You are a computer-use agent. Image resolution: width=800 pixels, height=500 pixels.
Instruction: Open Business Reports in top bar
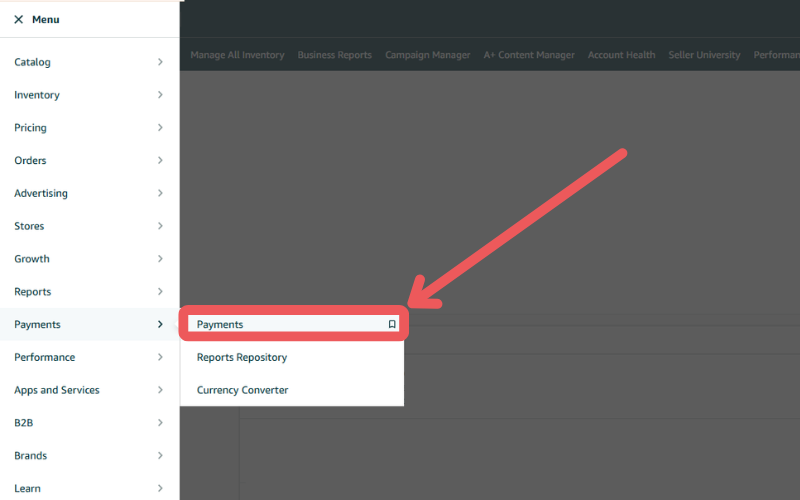coord(335,55)
